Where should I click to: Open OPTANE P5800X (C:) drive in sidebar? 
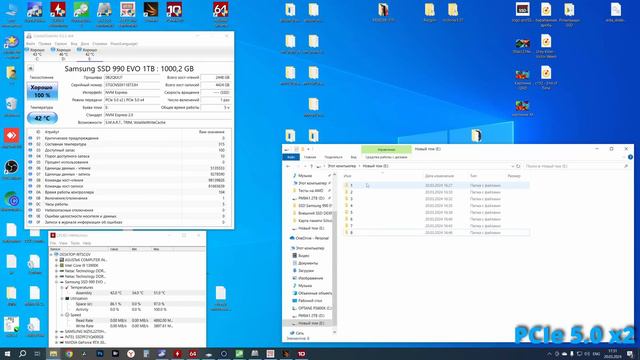click(311, 308)
